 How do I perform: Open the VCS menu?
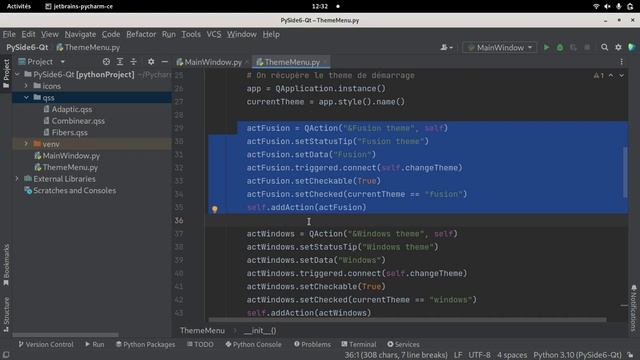214,34
